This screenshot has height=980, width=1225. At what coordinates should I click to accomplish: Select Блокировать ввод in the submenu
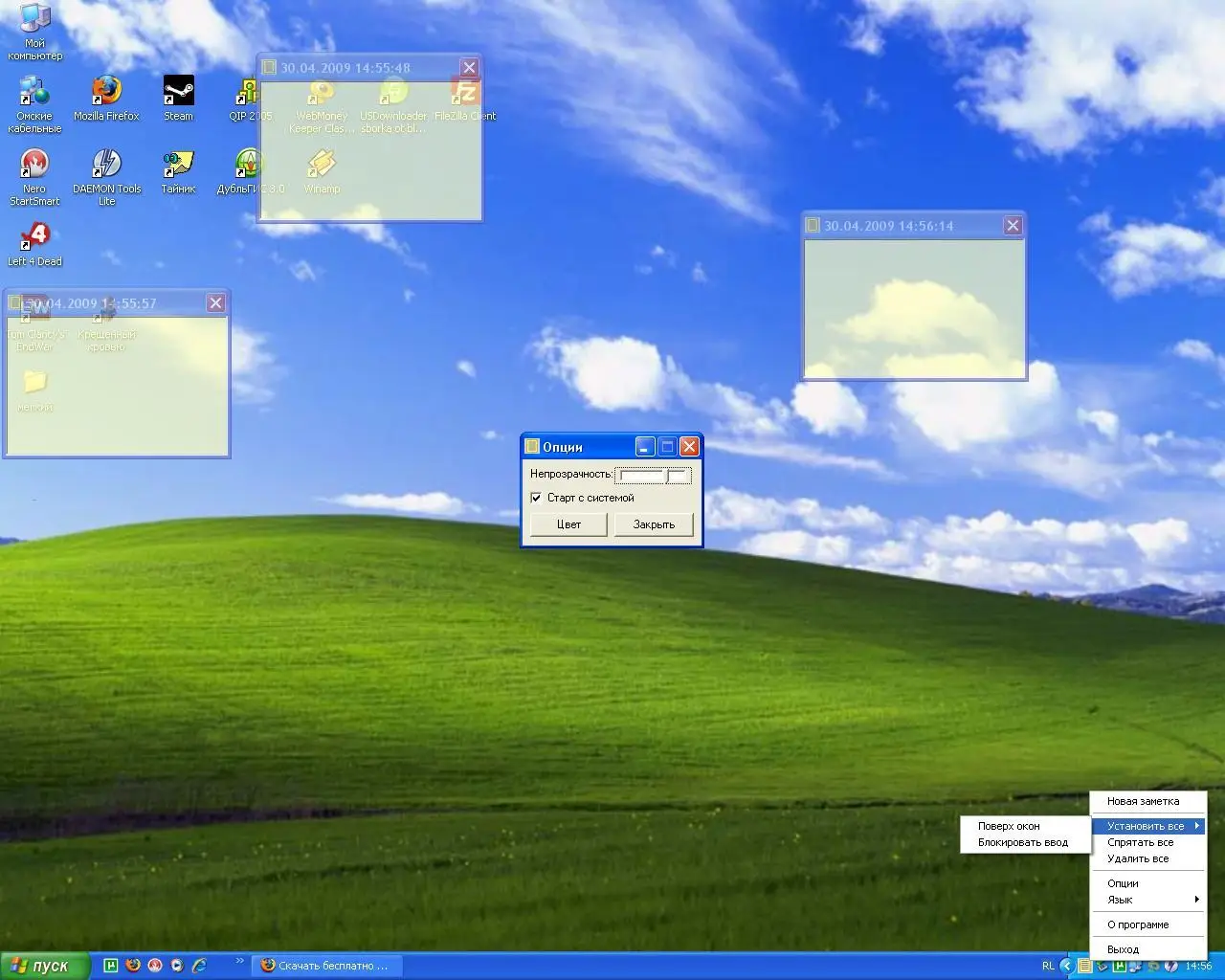tap(1025, 842)
